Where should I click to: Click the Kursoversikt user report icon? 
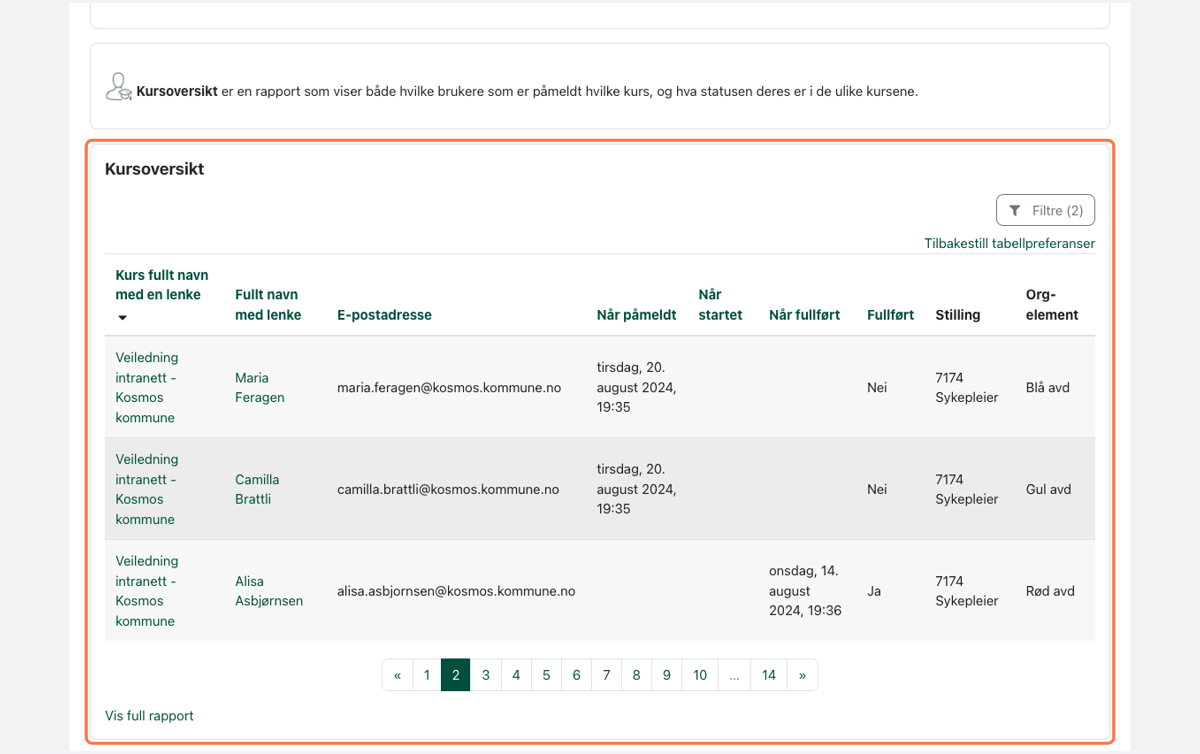118,87
